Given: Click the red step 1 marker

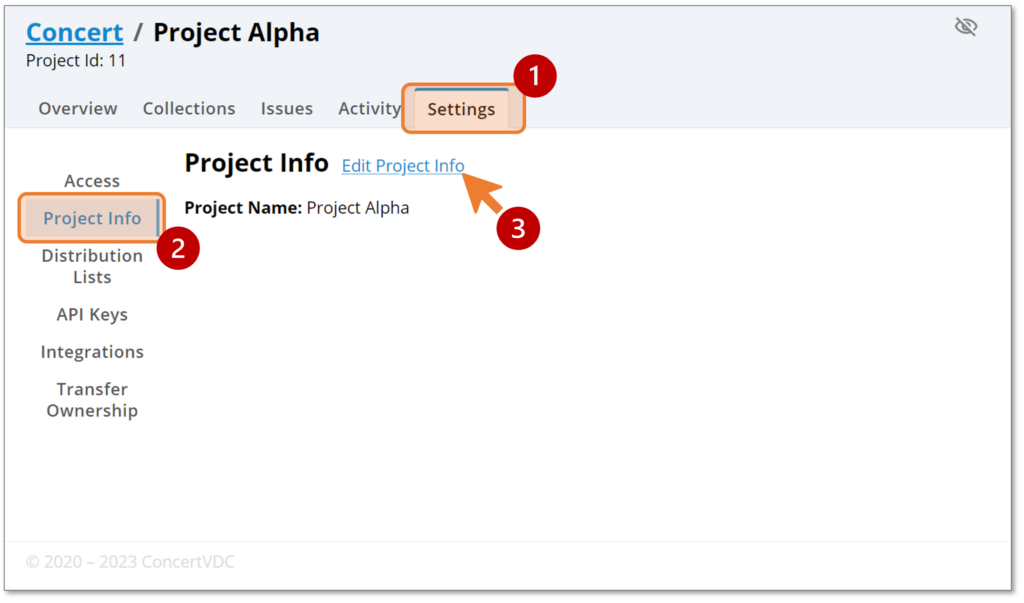Looking at the screenshot, I should 534,76.
